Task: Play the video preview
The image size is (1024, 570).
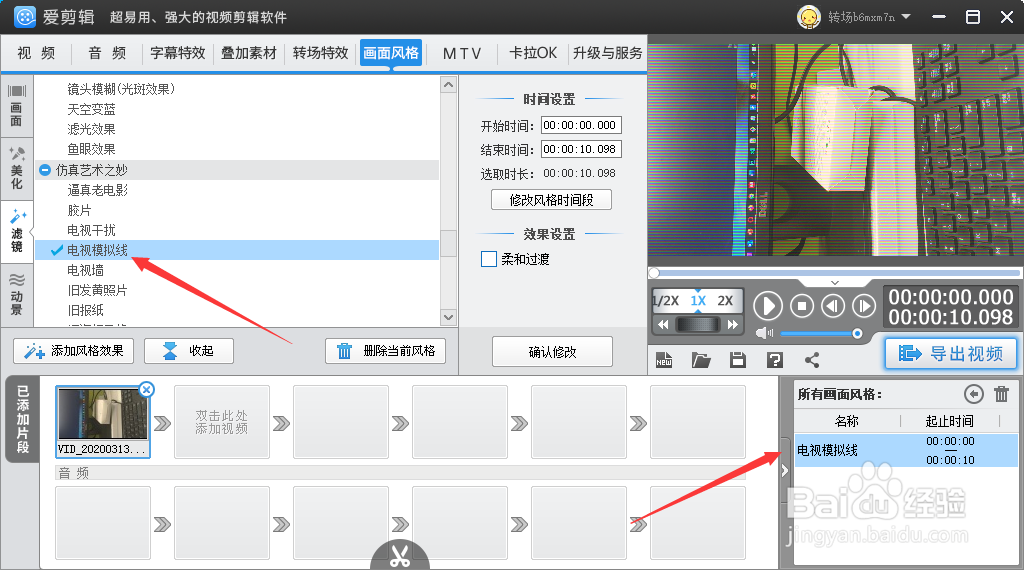Action: click(x=768, y=306)
